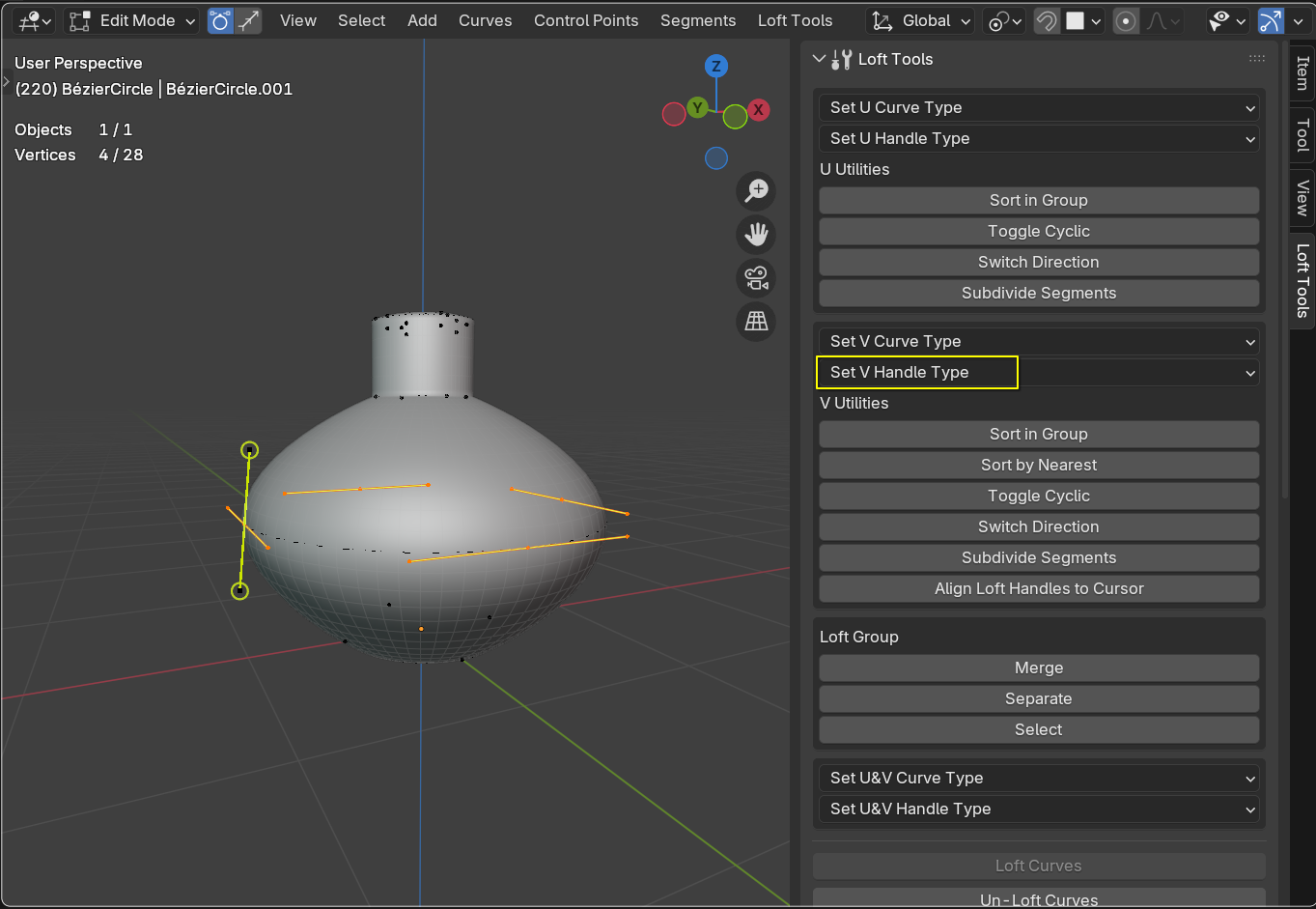Open the Control Points menu
1316x909 pixels.
pyautogui.click(x=586, y=20)
